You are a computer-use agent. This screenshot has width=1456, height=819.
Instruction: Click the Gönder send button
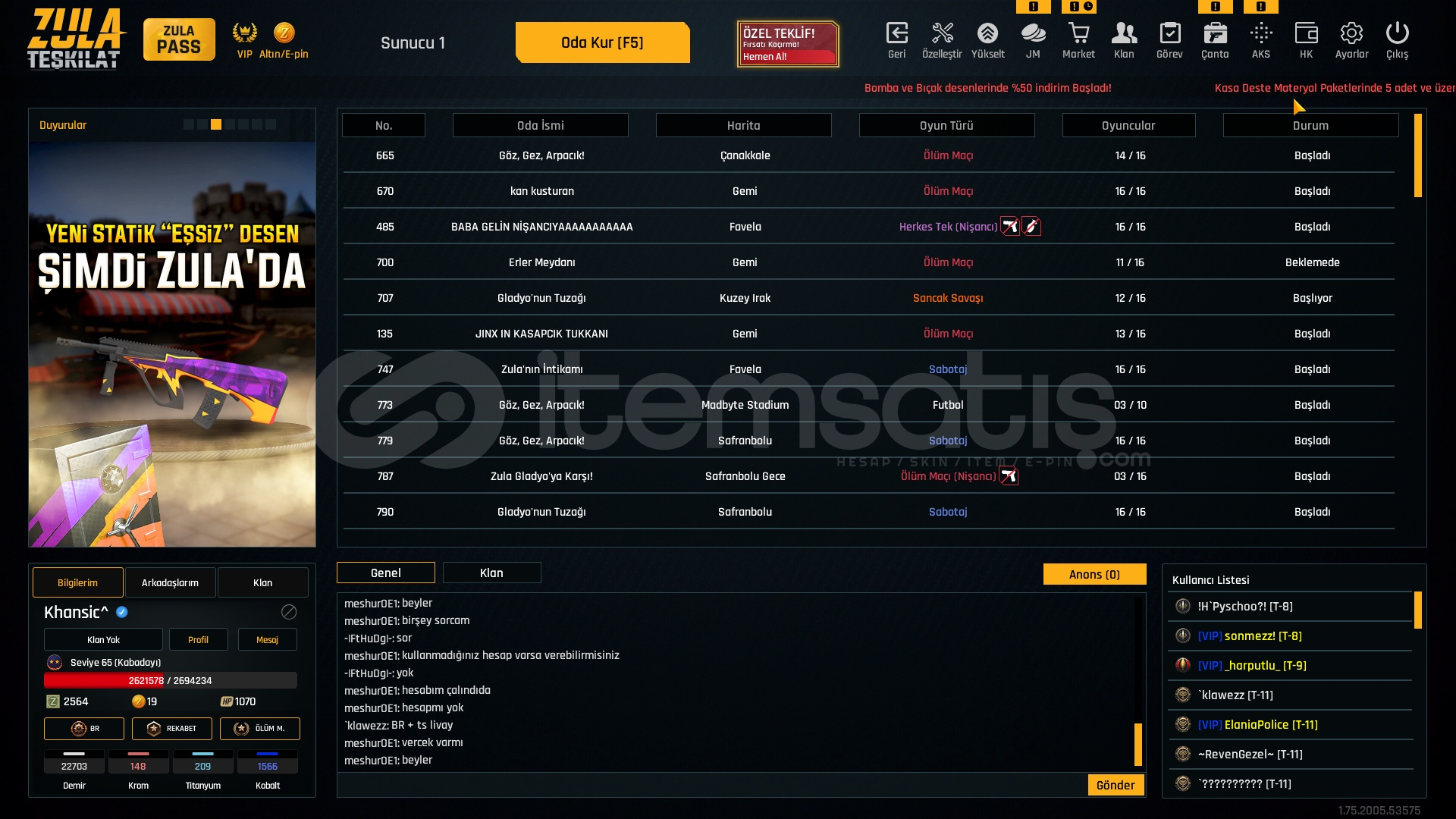1116,785
